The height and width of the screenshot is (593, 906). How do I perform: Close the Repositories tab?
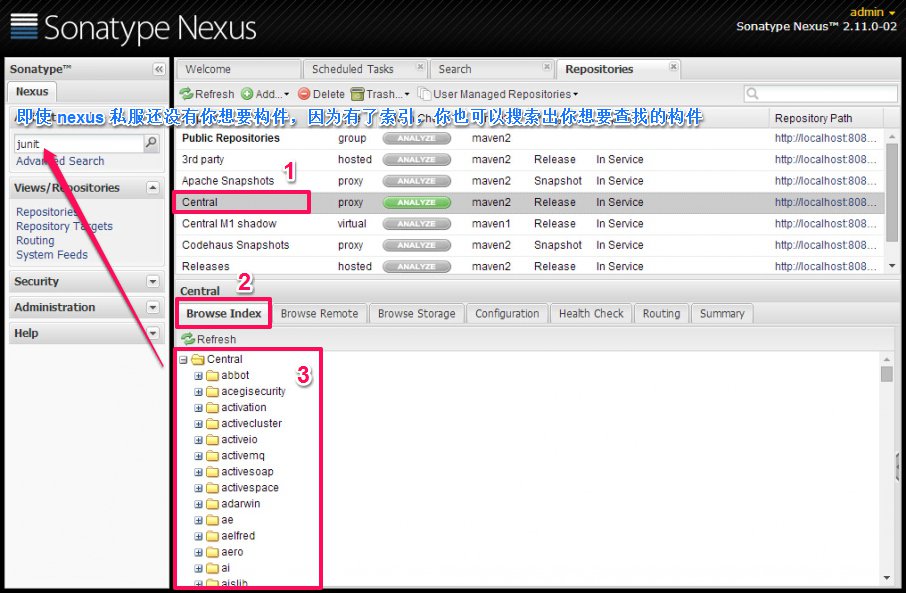tap(673, 67)
